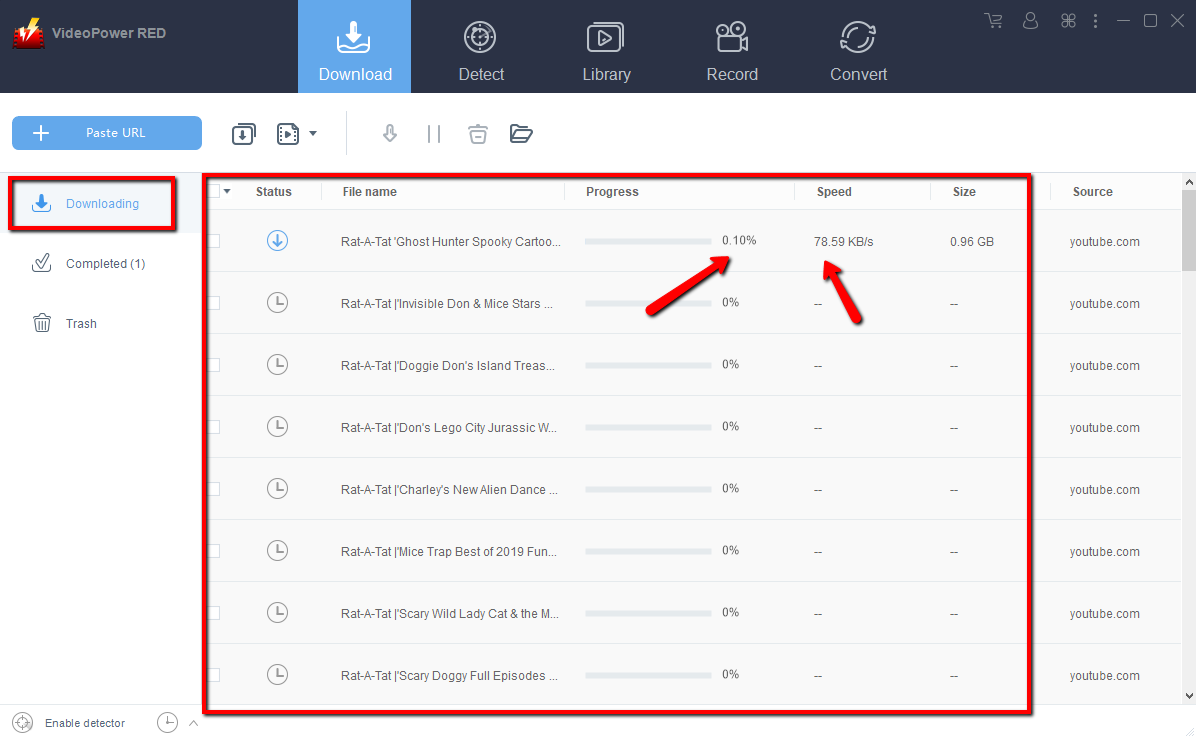Click the schedule clock icon in status bar
This screenshot has height=737, width=1196.
coord(167,722)
